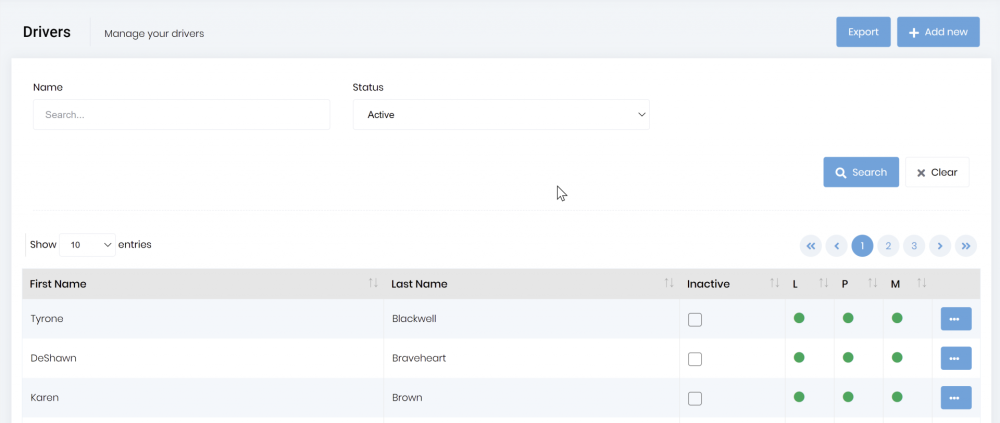Screen dimensions: 1000x423
Task: Open the actions menu for Tyrone Blackwell
Action: coord(955,319)
